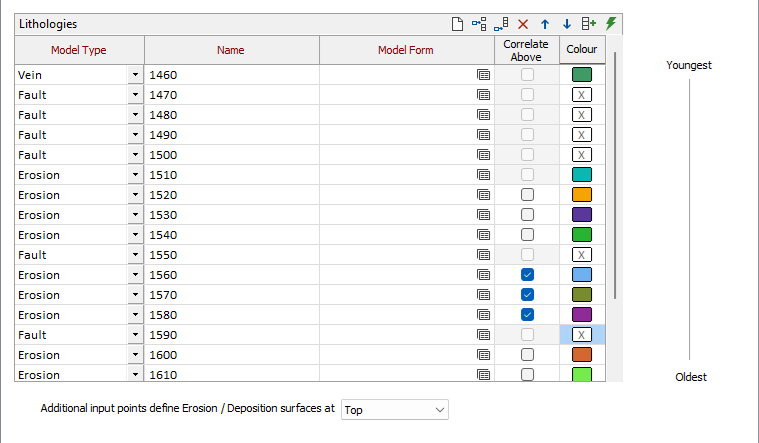
Task: Open Model Form editor for row 1510
Action: tap(483, 175)
